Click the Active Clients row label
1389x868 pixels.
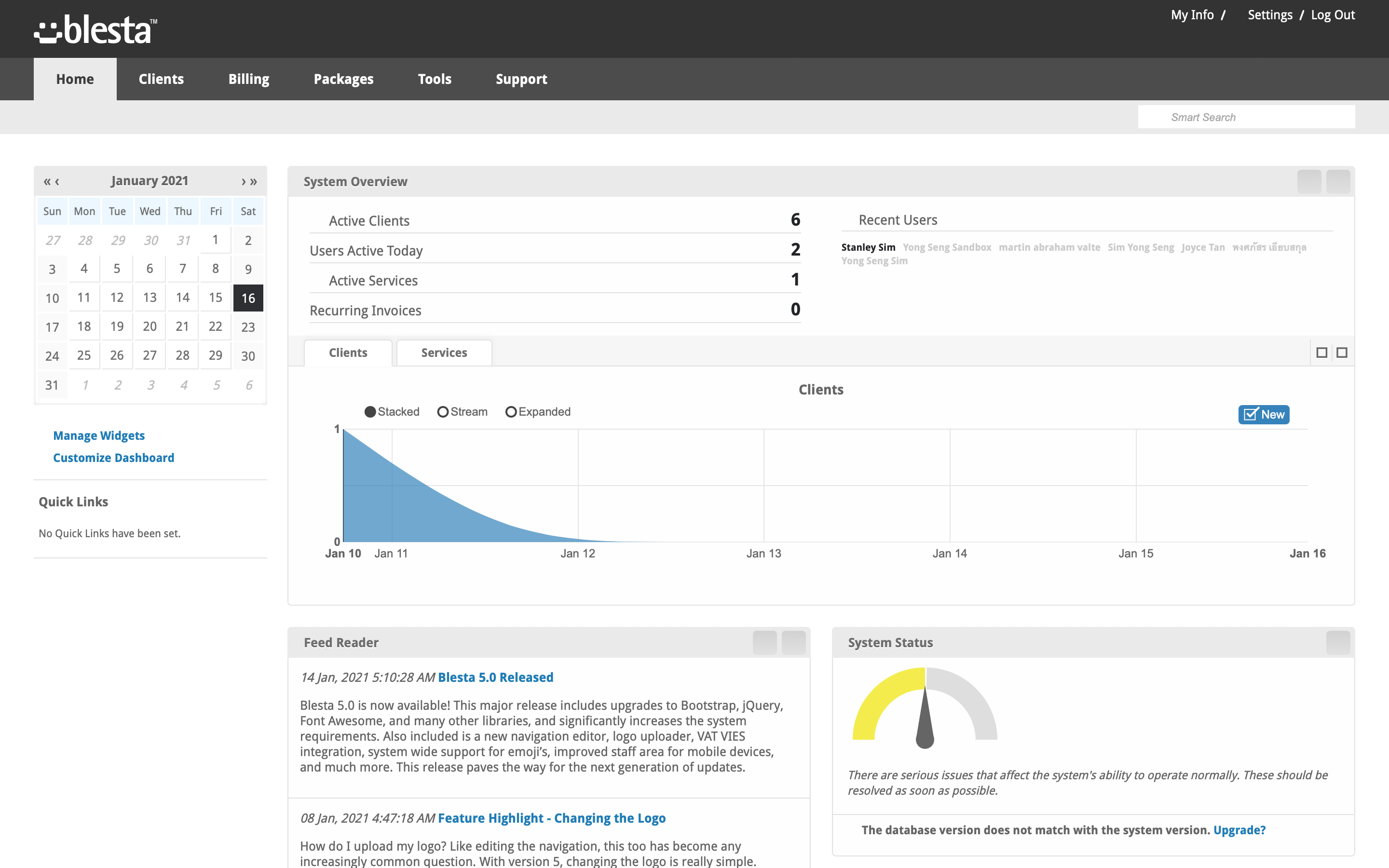[x=369, y=221]
